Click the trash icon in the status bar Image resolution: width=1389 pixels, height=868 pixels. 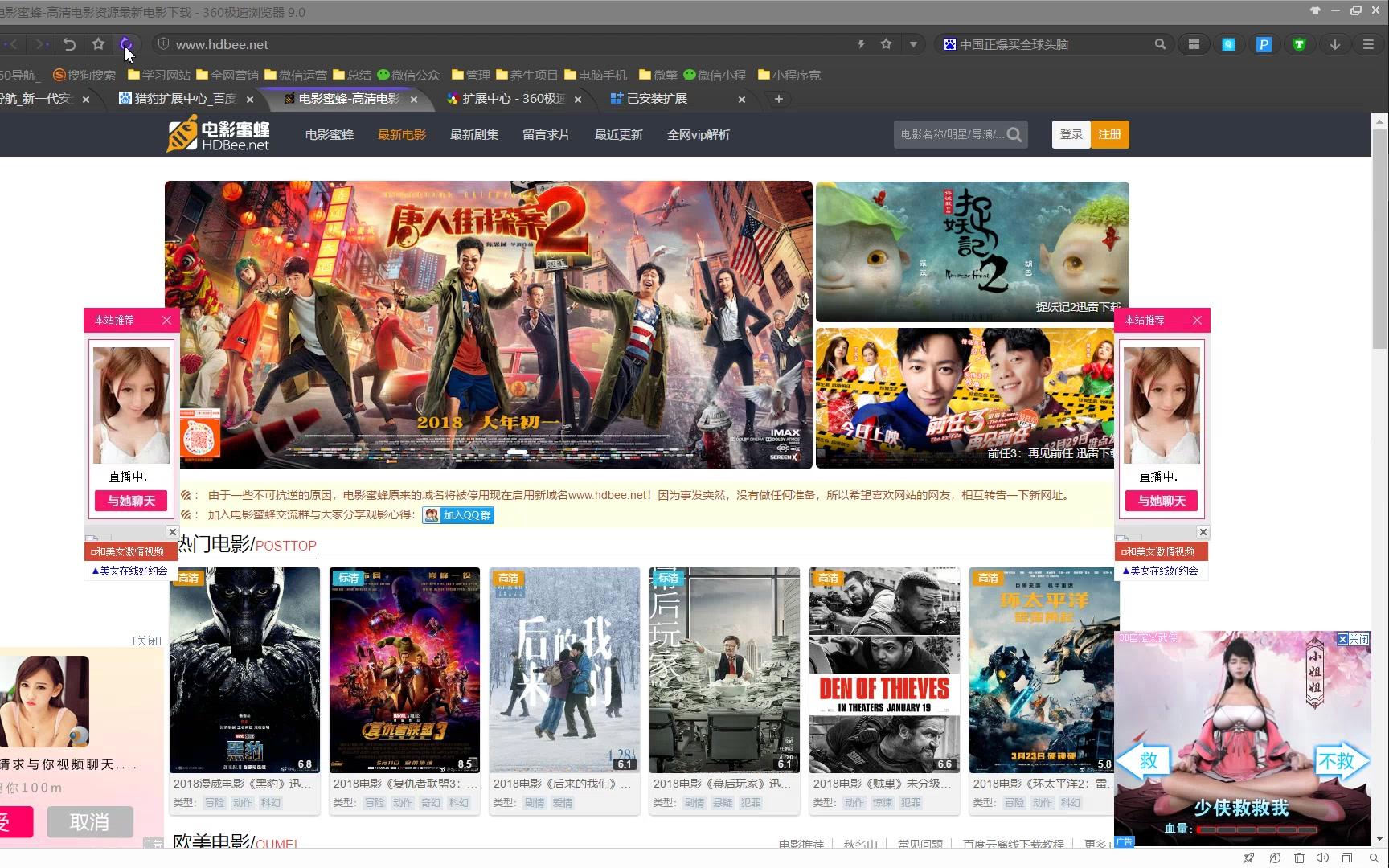pos(1299,858)
